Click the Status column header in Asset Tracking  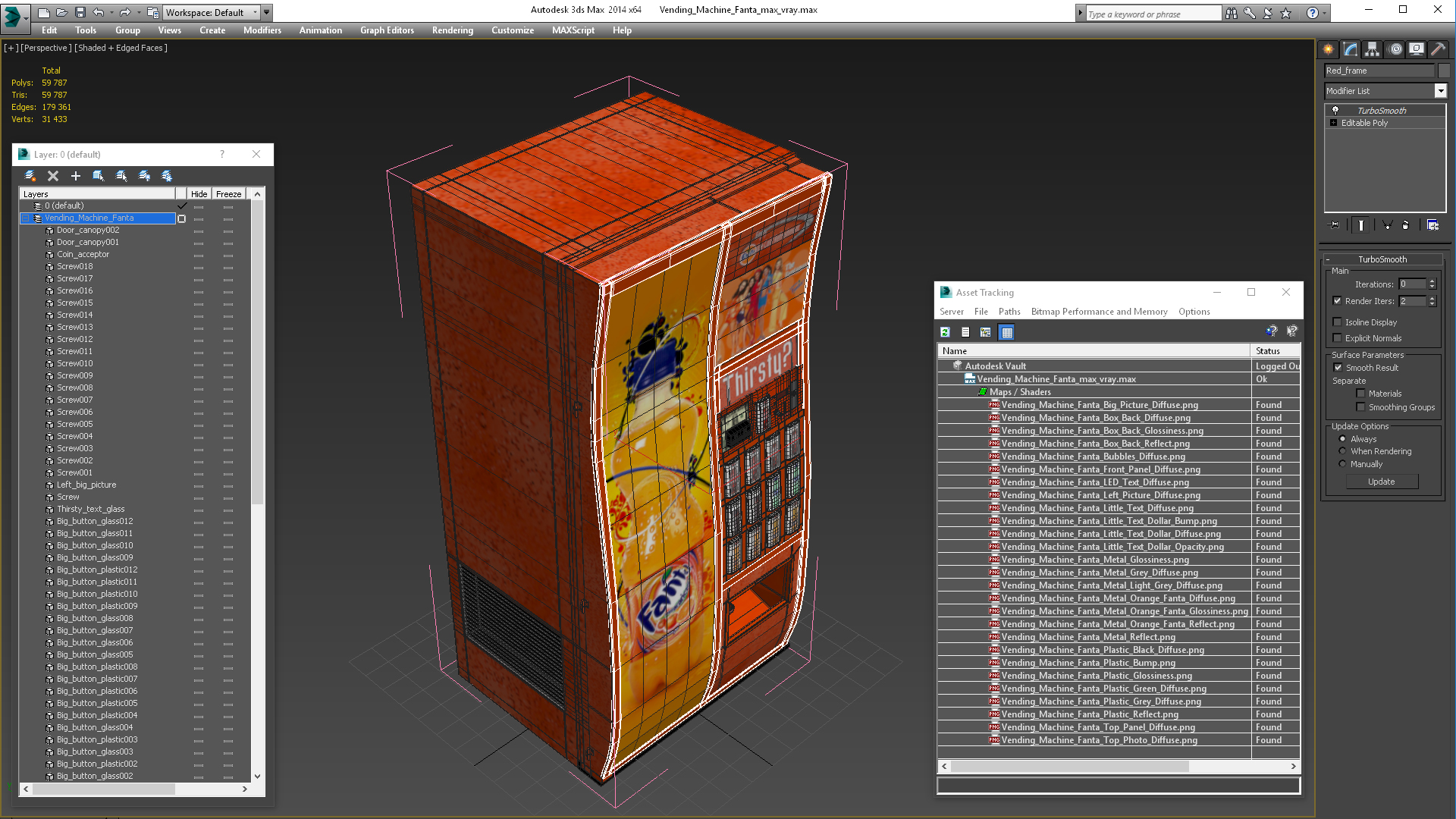click(x=1276, y=351)
